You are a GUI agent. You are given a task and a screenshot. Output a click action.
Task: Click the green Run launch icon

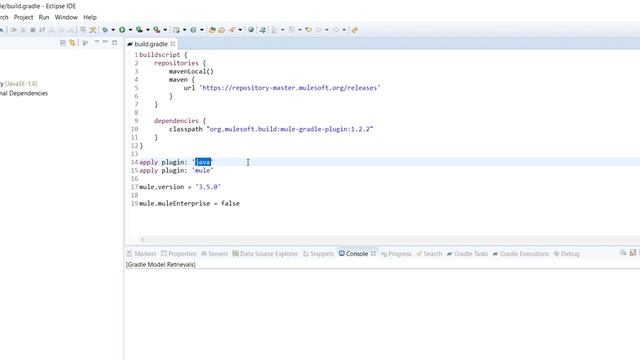122,30
